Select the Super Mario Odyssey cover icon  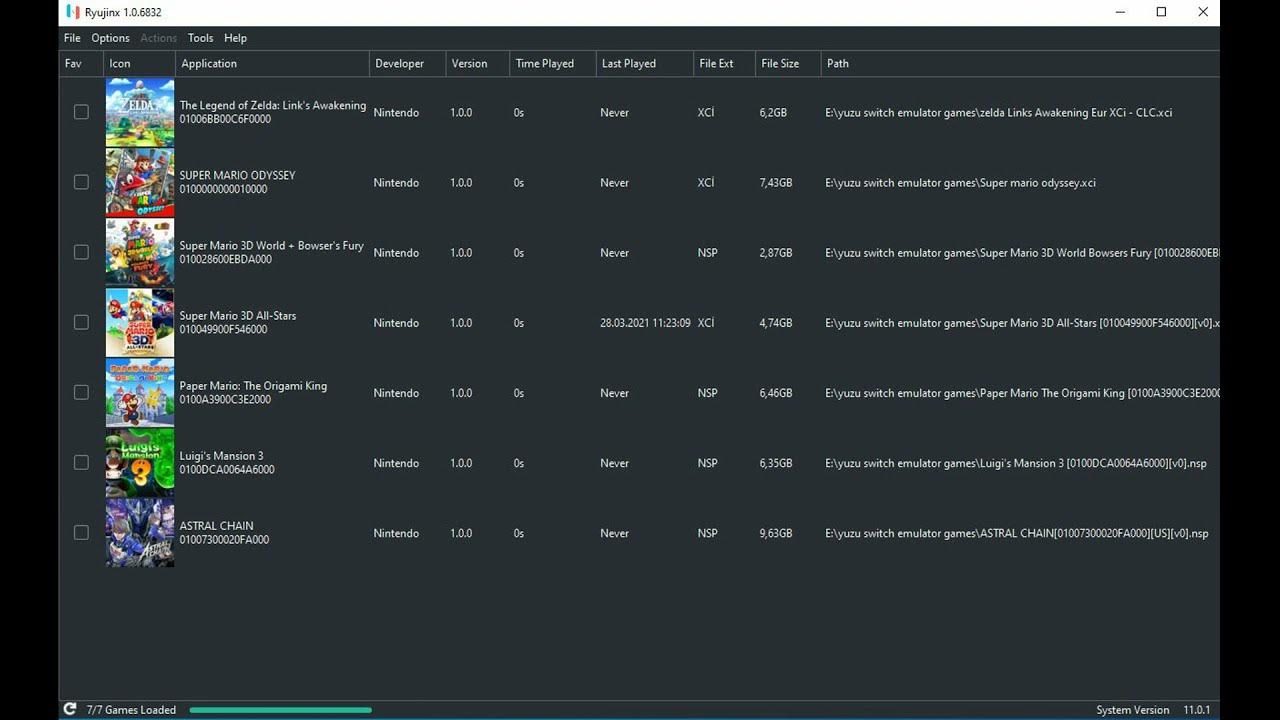point(140,183)
